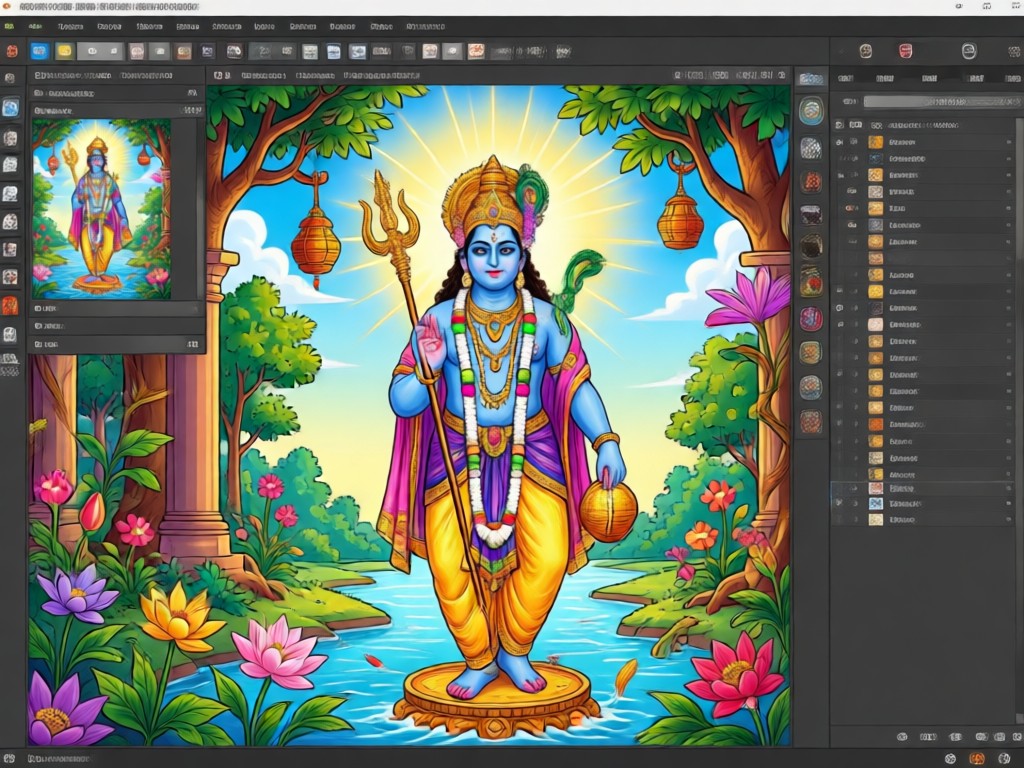Expand the first collapsed section below the preview

coord(117,308)
